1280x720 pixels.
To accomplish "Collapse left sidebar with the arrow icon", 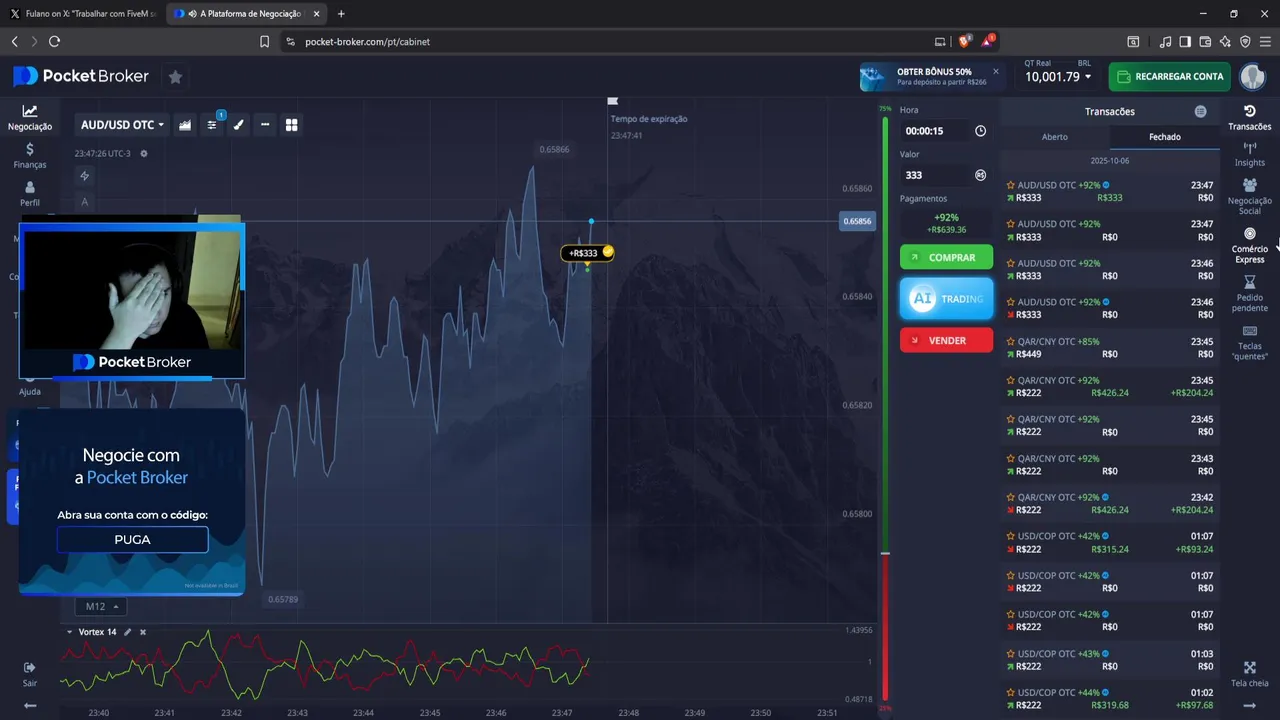I will point(30,705).
